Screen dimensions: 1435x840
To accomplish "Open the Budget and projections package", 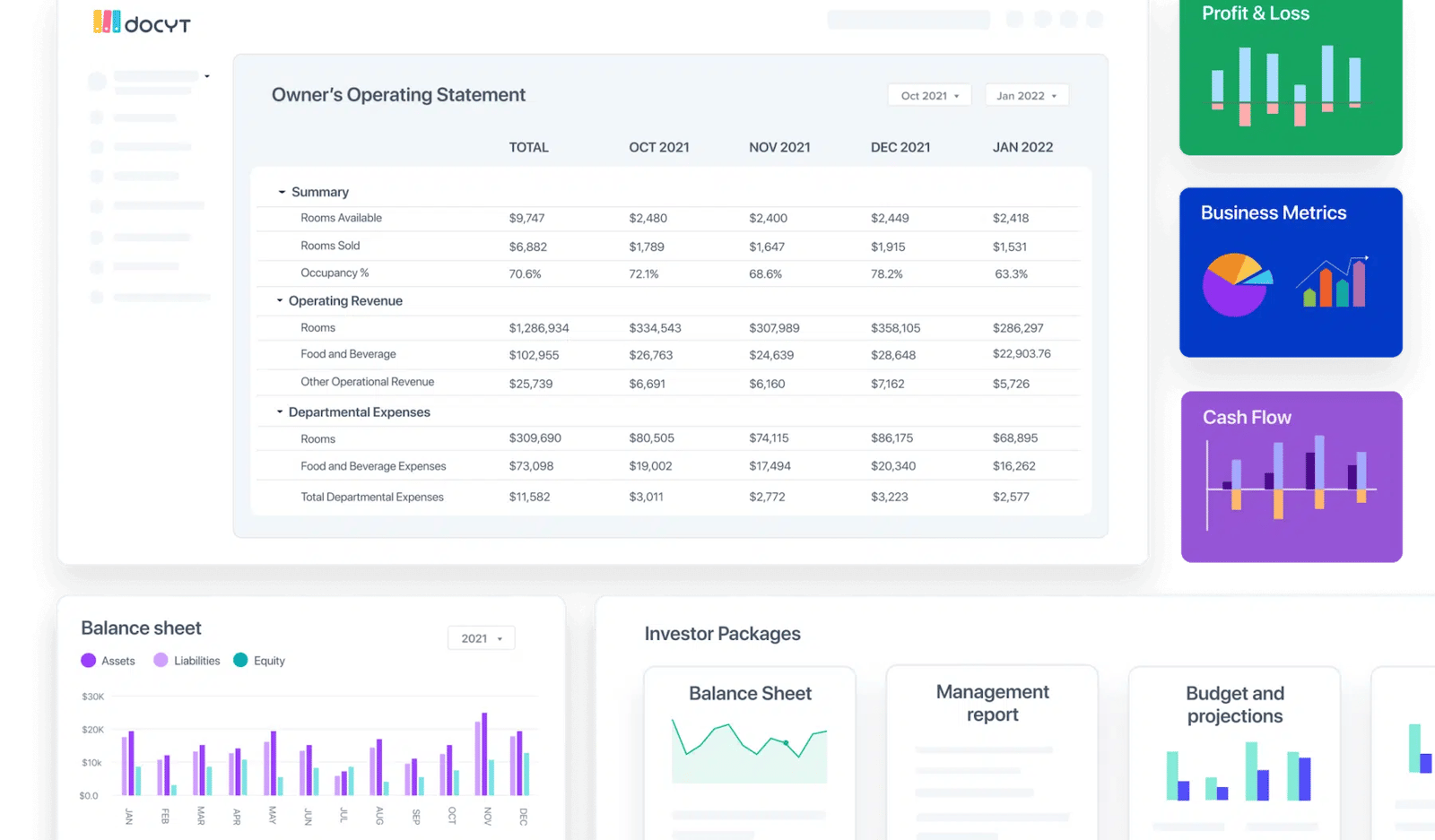I will tap(1235, 753).
